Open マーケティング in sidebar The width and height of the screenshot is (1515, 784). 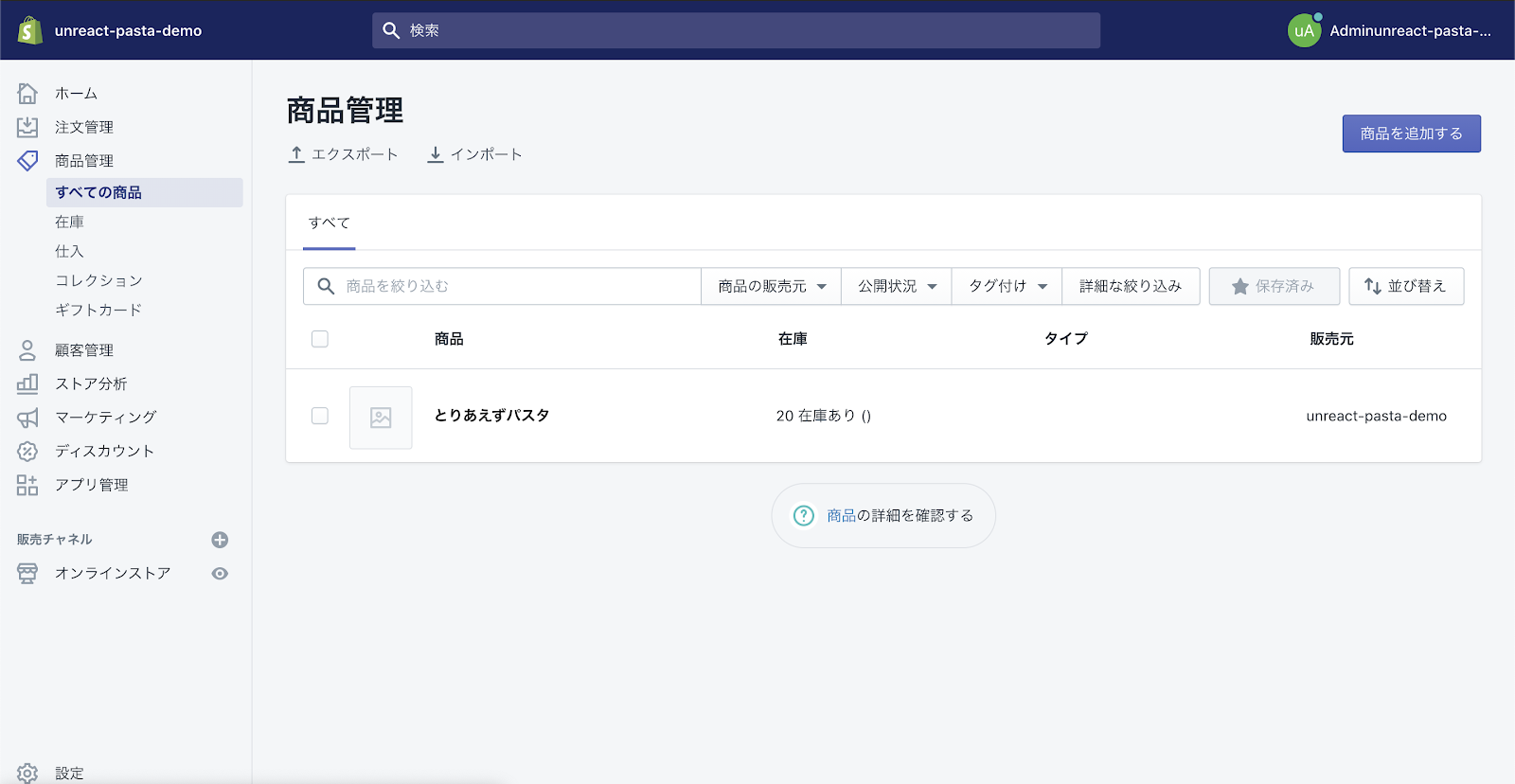click(105, 418)
